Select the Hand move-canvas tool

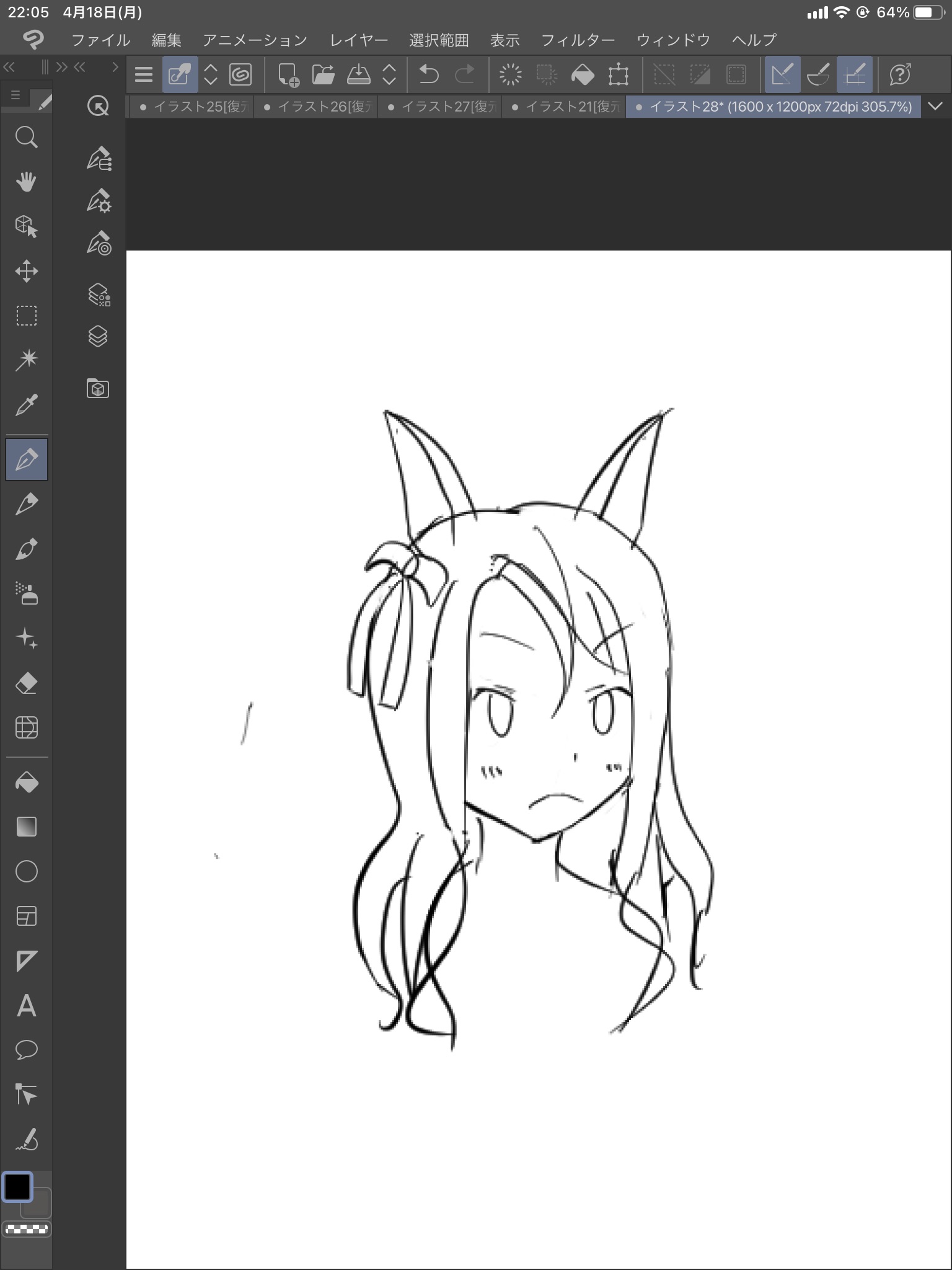coord(26,182)
